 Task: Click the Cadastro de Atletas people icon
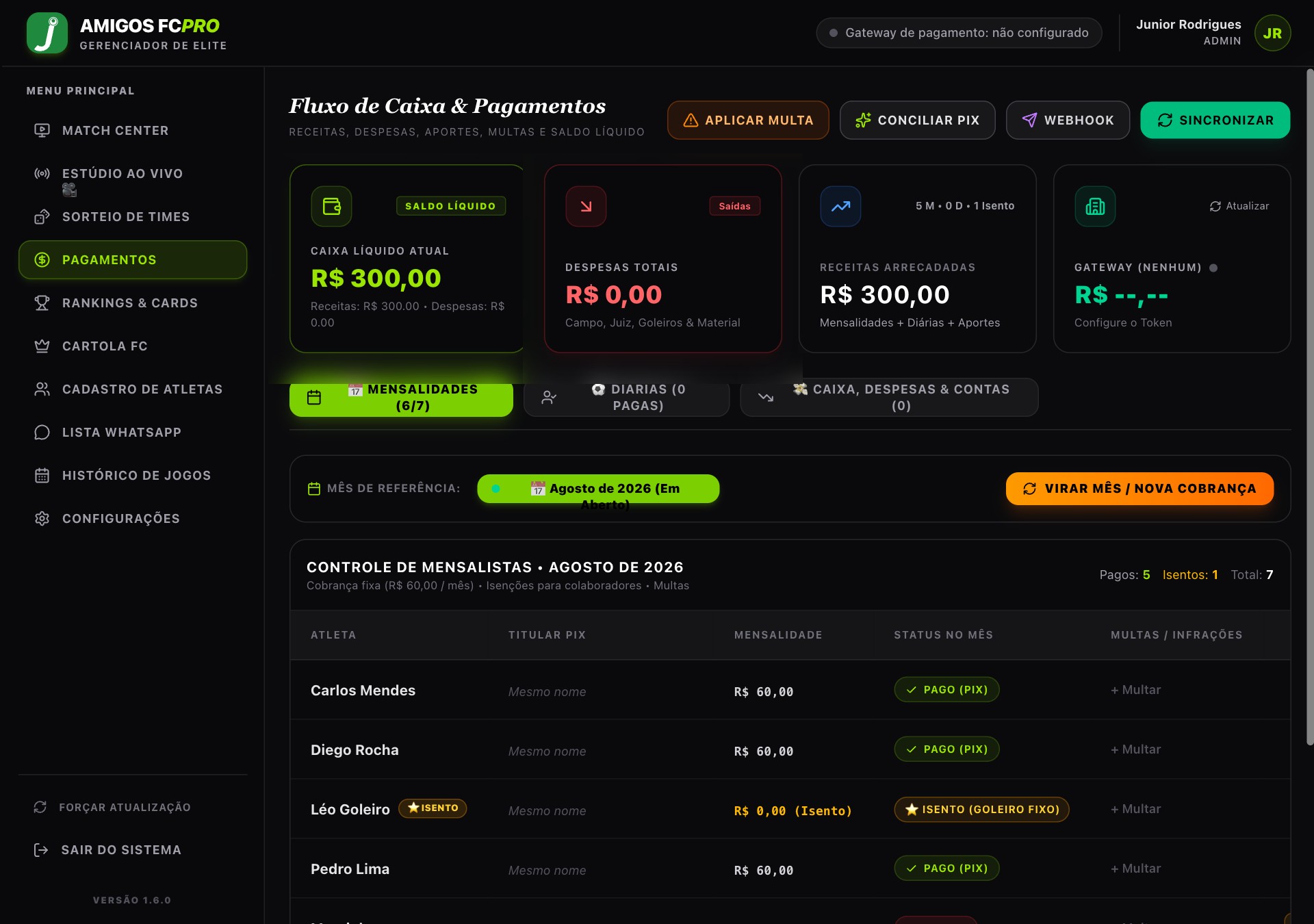(x=42, y=389)
